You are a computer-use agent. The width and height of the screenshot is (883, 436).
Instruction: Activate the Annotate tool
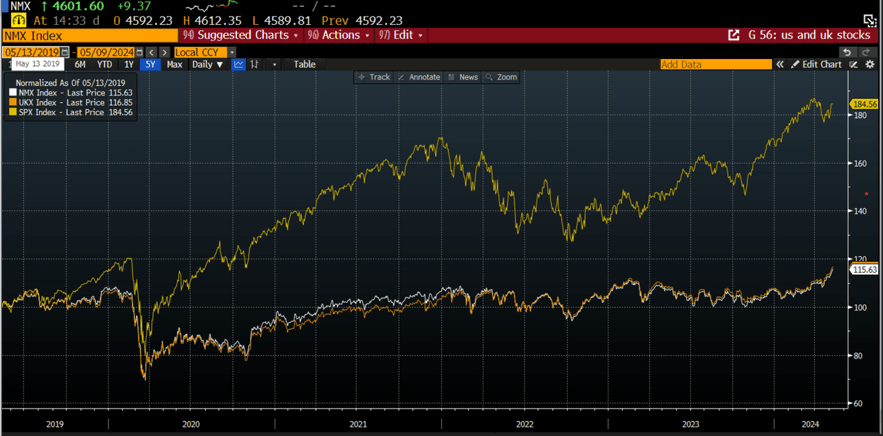[x=419, y=77]
